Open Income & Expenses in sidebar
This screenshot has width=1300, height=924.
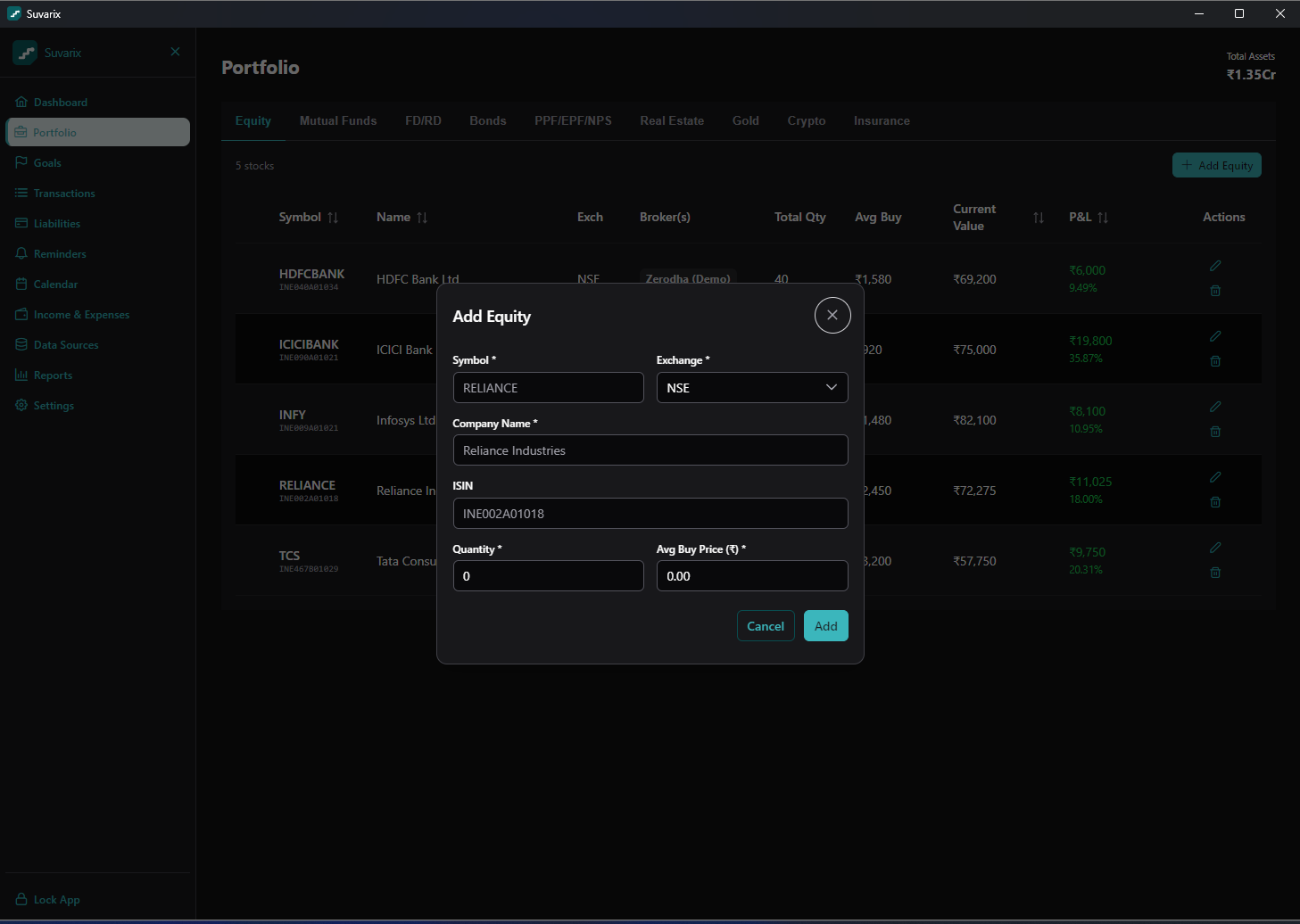[97, 315]
